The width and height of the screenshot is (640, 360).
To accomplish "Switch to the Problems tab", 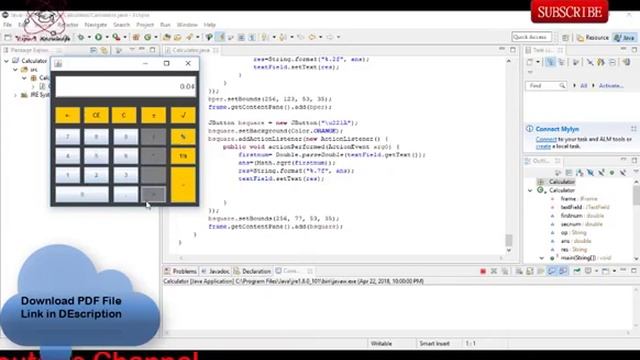I will [x=180, y=271].
